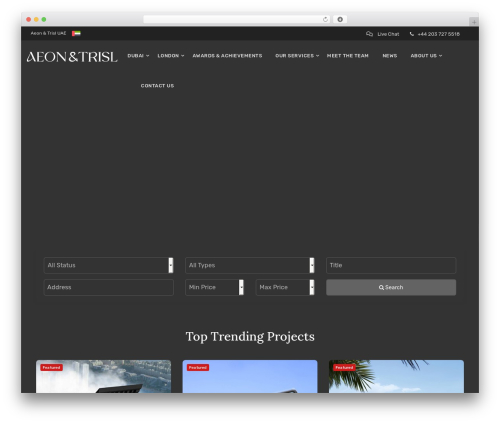This screenshot has height=423, width=500.
Task: Click Top Trending Projects heading
Action: 250,337
